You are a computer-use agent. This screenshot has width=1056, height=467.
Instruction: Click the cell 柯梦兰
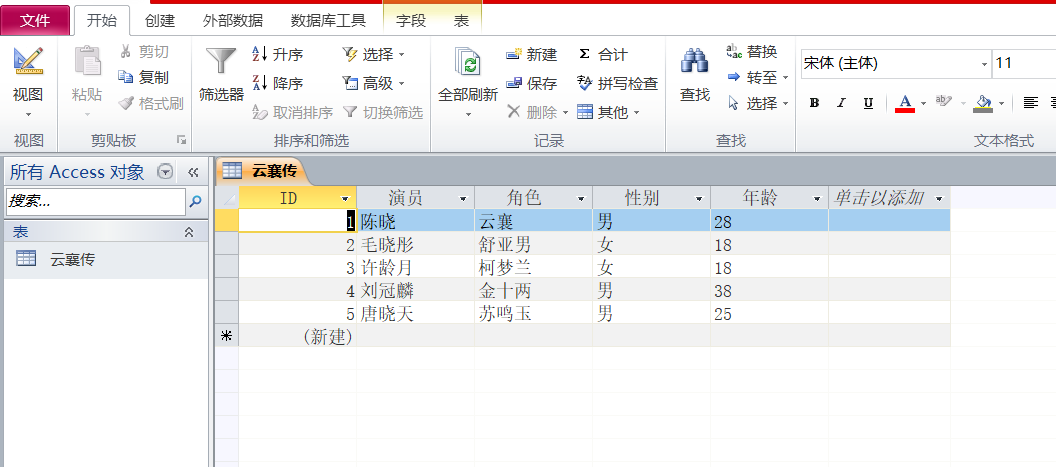tap(533, 267)
